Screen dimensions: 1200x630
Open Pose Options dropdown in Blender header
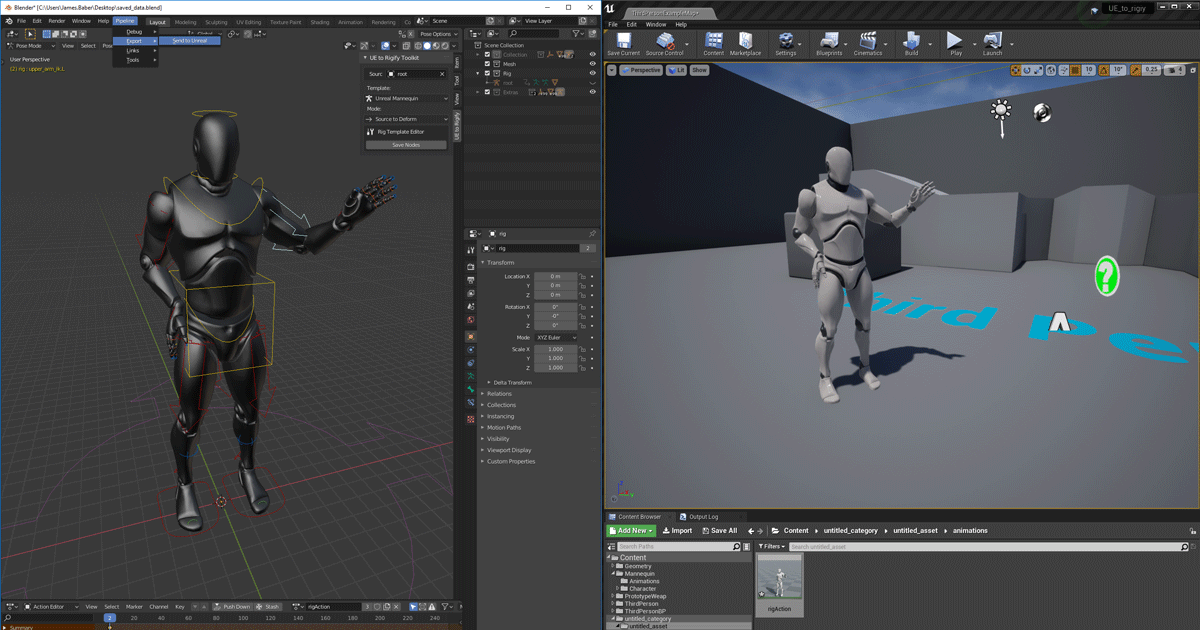click(437, 34)
